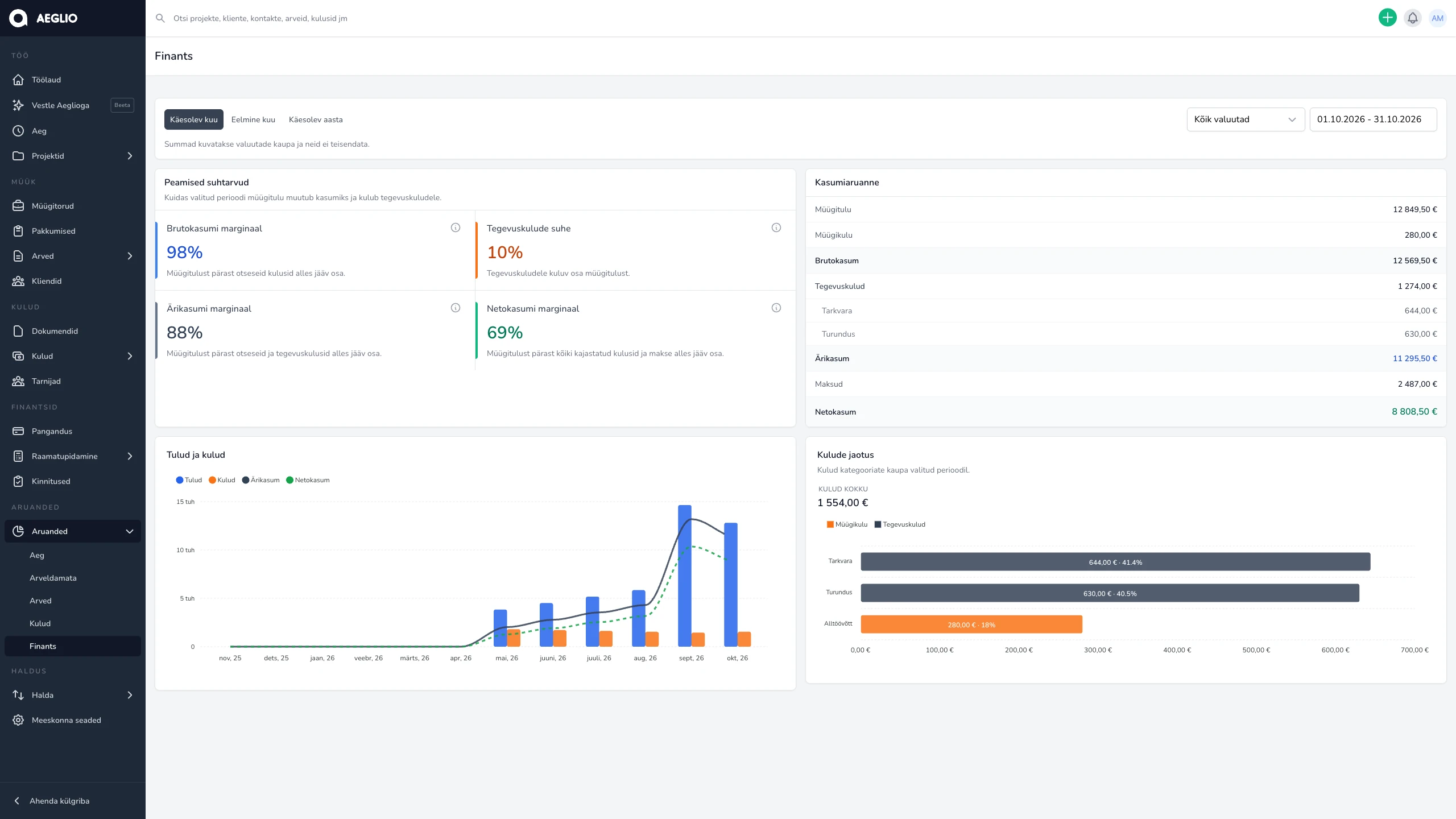Screen dimensions: 1456x819
Task: Open Vestle Aeglioga chat
Action: (73, 105)
